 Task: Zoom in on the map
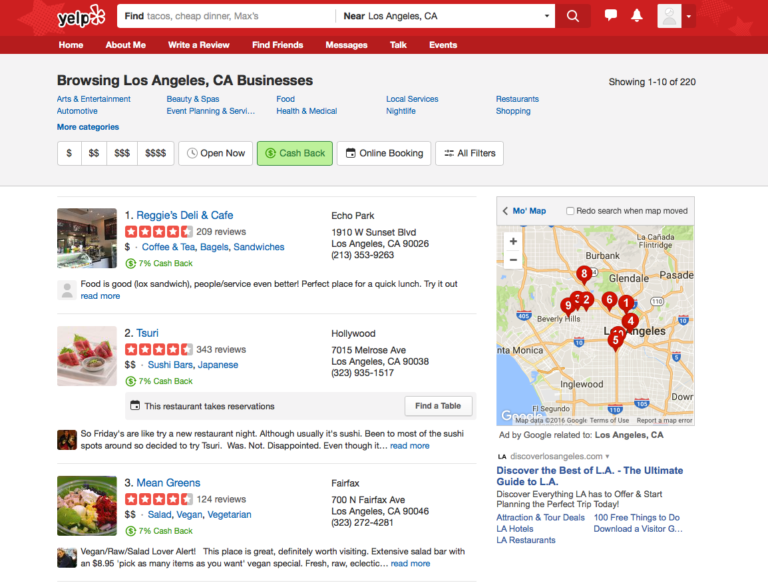(513, 241)
